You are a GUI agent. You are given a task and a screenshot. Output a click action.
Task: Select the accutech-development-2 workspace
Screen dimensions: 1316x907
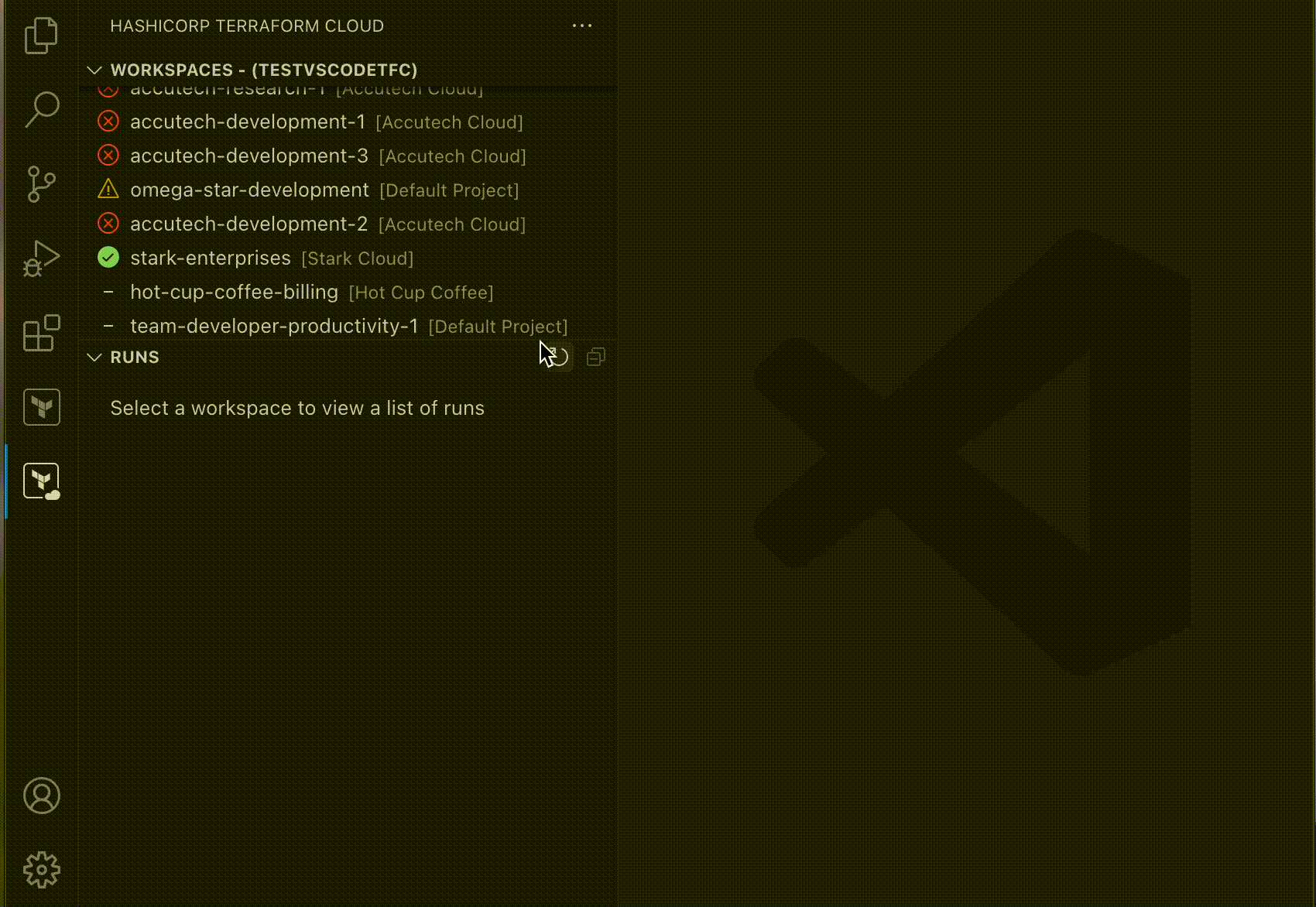point(348,224)
